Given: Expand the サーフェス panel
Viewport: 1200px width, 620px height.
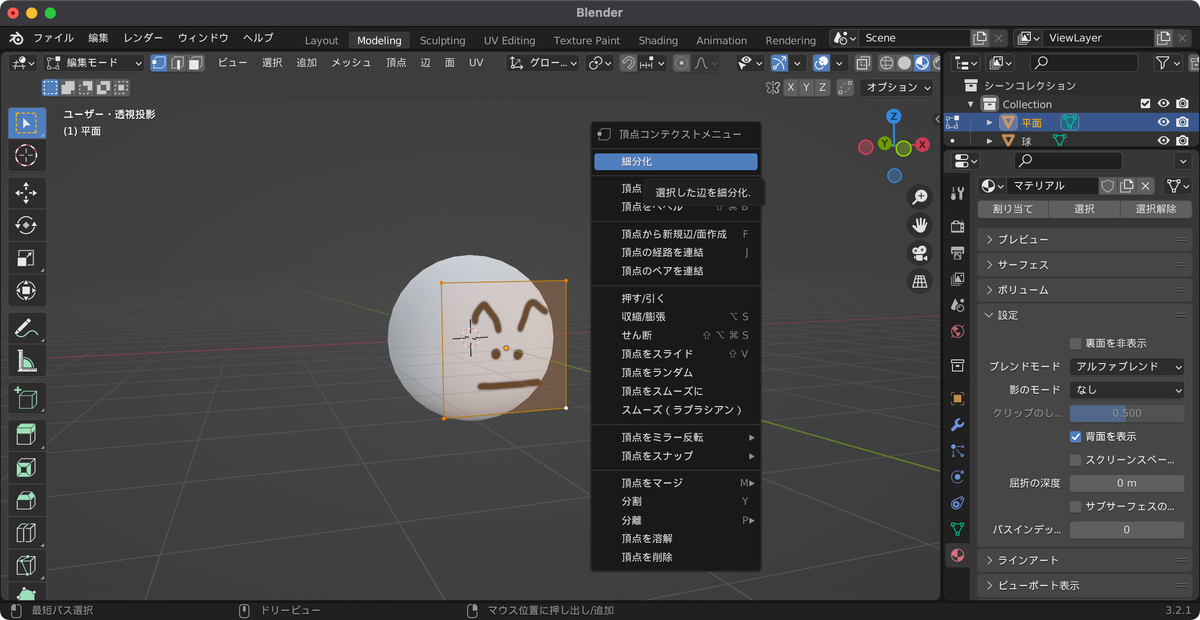Looking at the screenshot, I should pos(1085,265).
